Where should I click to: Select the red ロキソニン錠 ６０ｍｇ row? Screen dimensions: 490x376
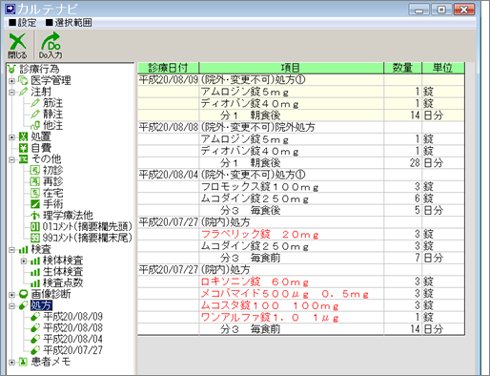[x=301, y=282]
